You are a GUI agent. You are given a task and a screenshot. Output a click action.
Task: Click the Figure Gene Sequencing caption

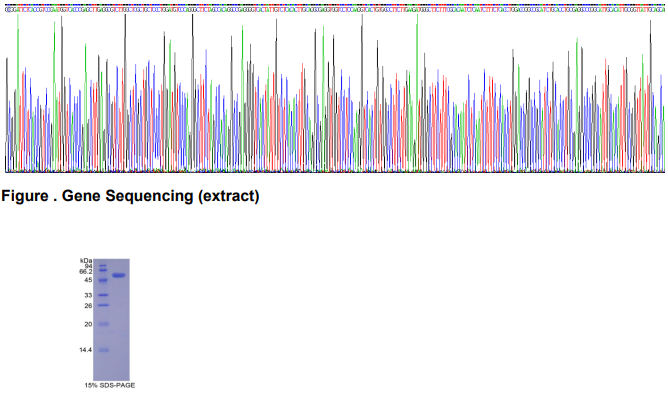point(130,196)
